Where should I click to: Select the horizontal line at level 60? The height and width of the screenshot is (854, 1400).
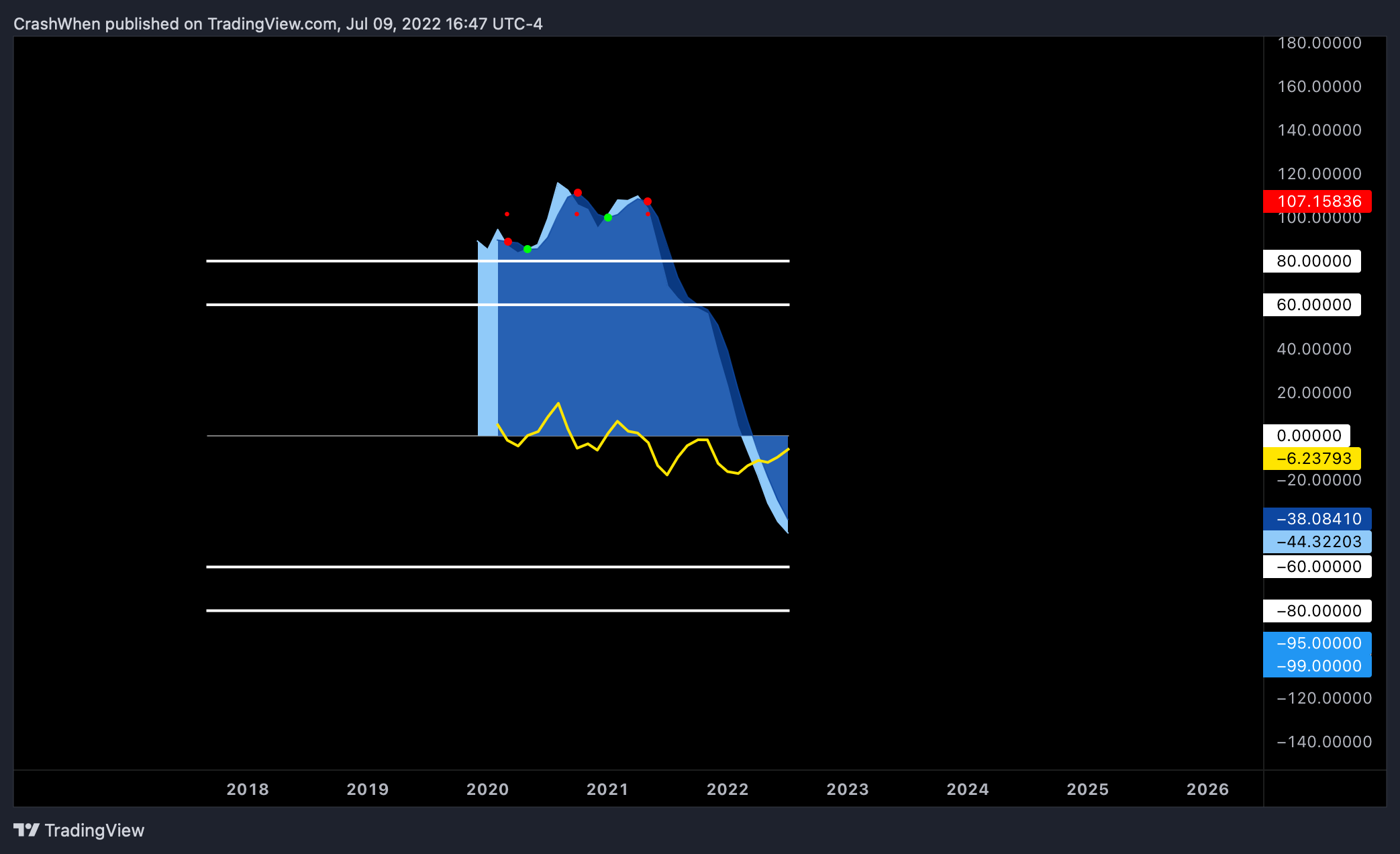498,305
